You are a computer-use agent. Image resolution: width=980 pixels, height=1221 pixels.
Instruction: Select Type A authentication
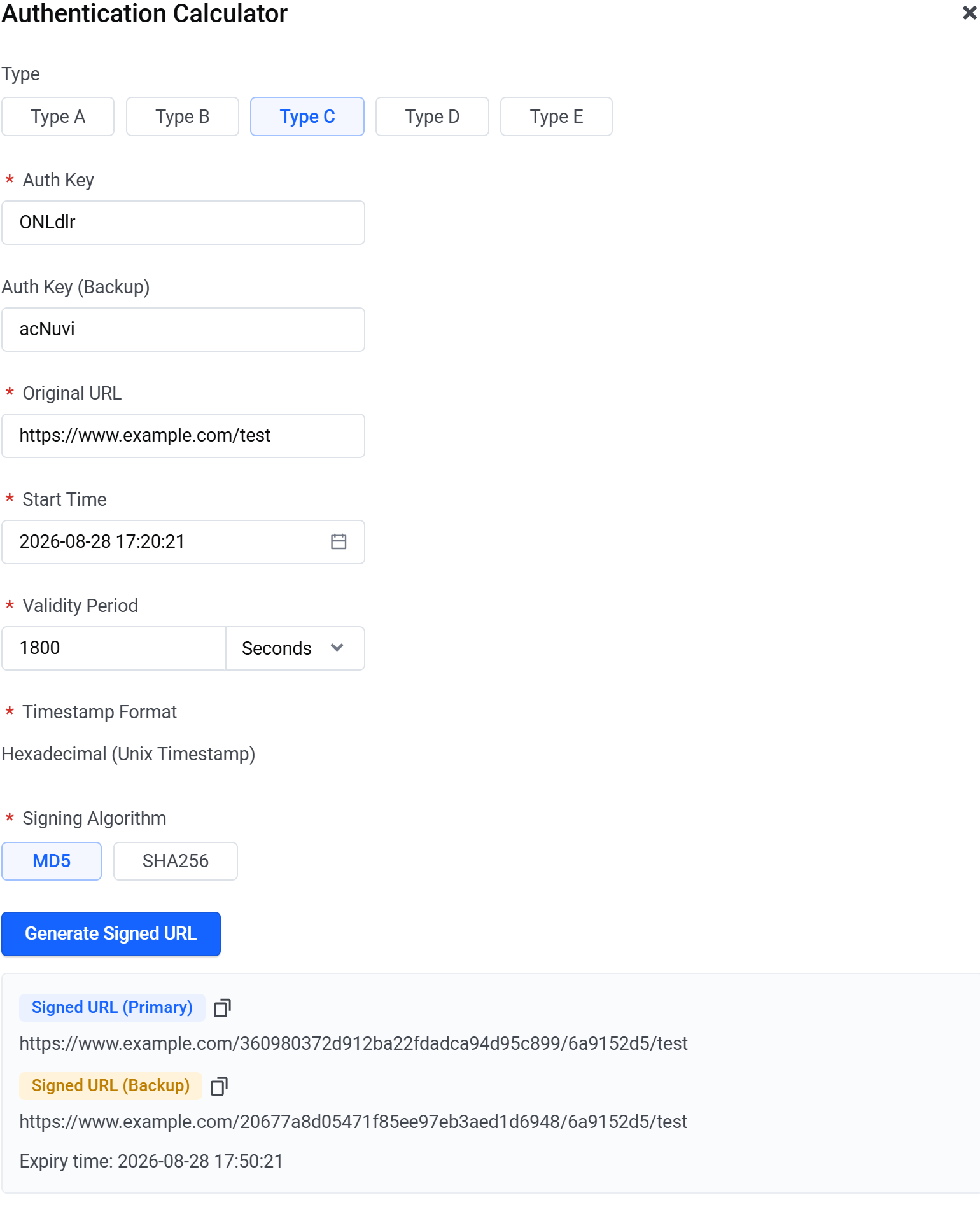point(58,116)
